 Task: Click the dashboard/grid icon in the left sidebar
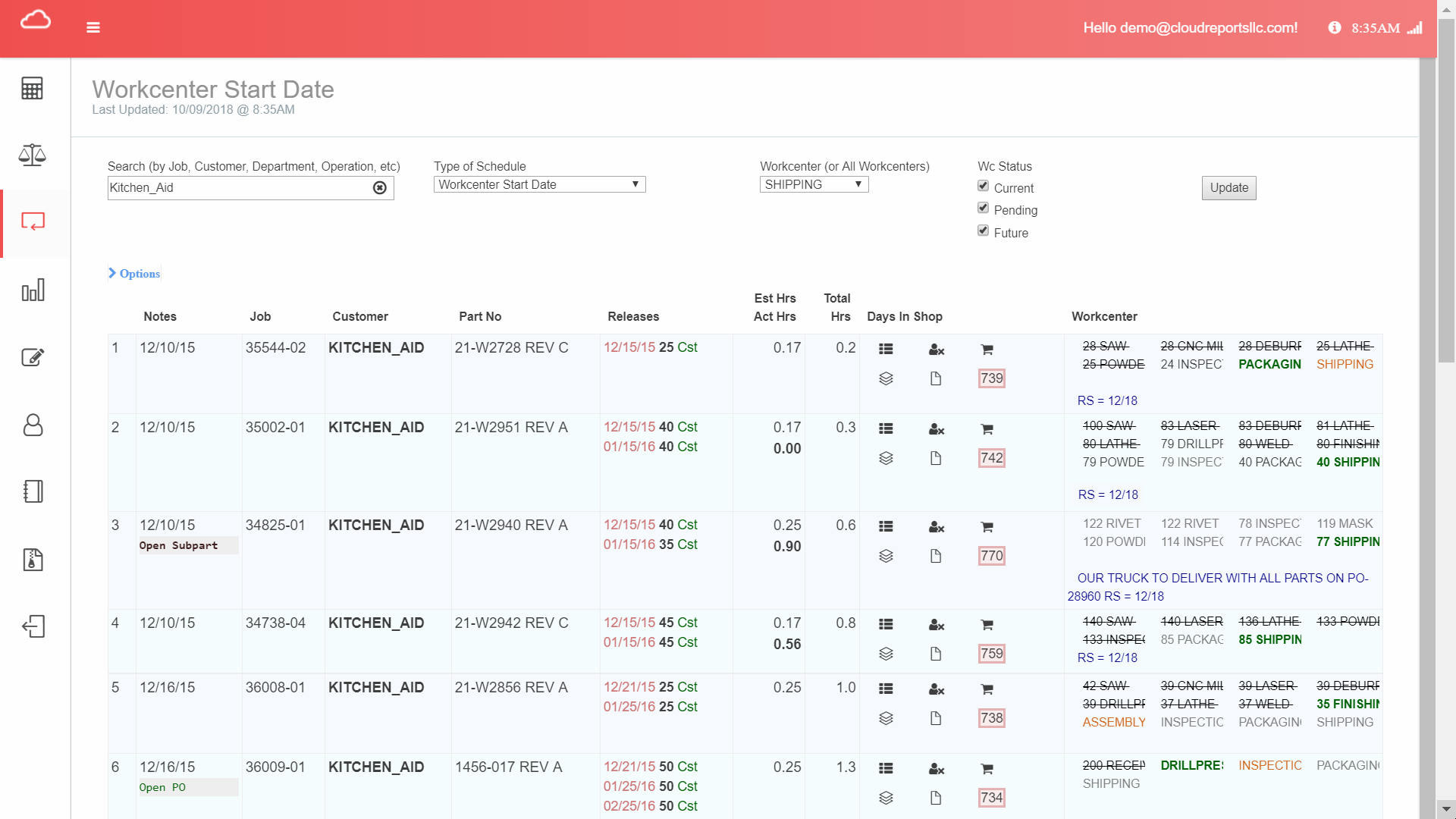click(x=33, y=88)
